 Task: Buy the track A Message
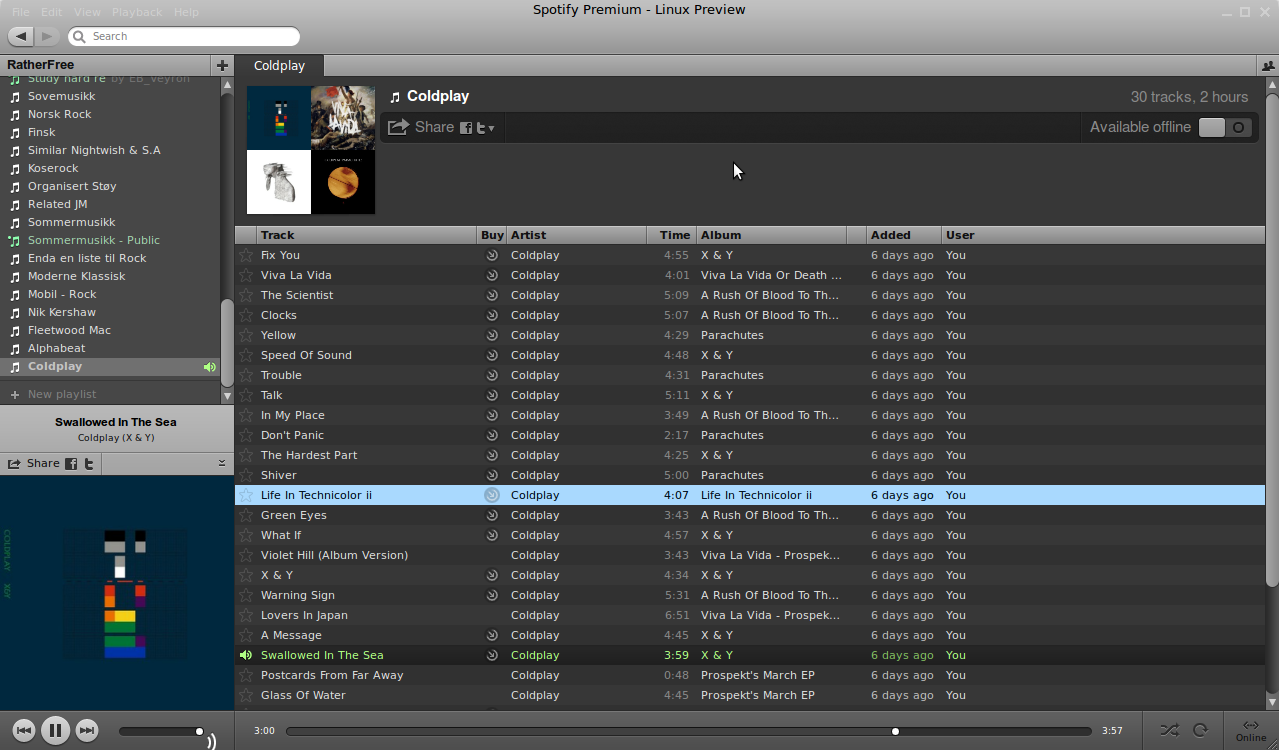[x=491, y=635]
